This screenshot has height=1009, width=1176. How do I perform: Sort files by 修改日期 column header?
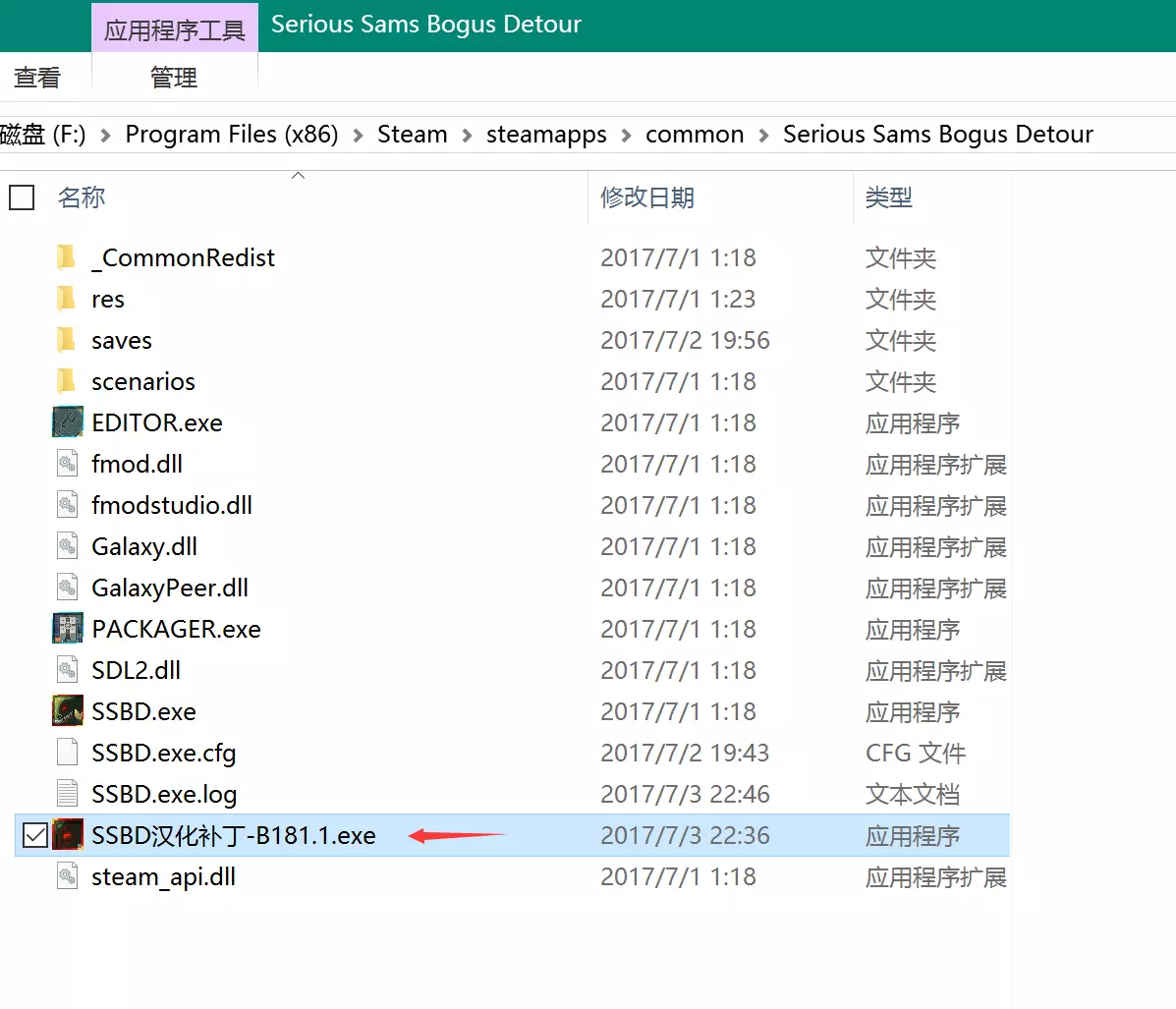[647, 197]
